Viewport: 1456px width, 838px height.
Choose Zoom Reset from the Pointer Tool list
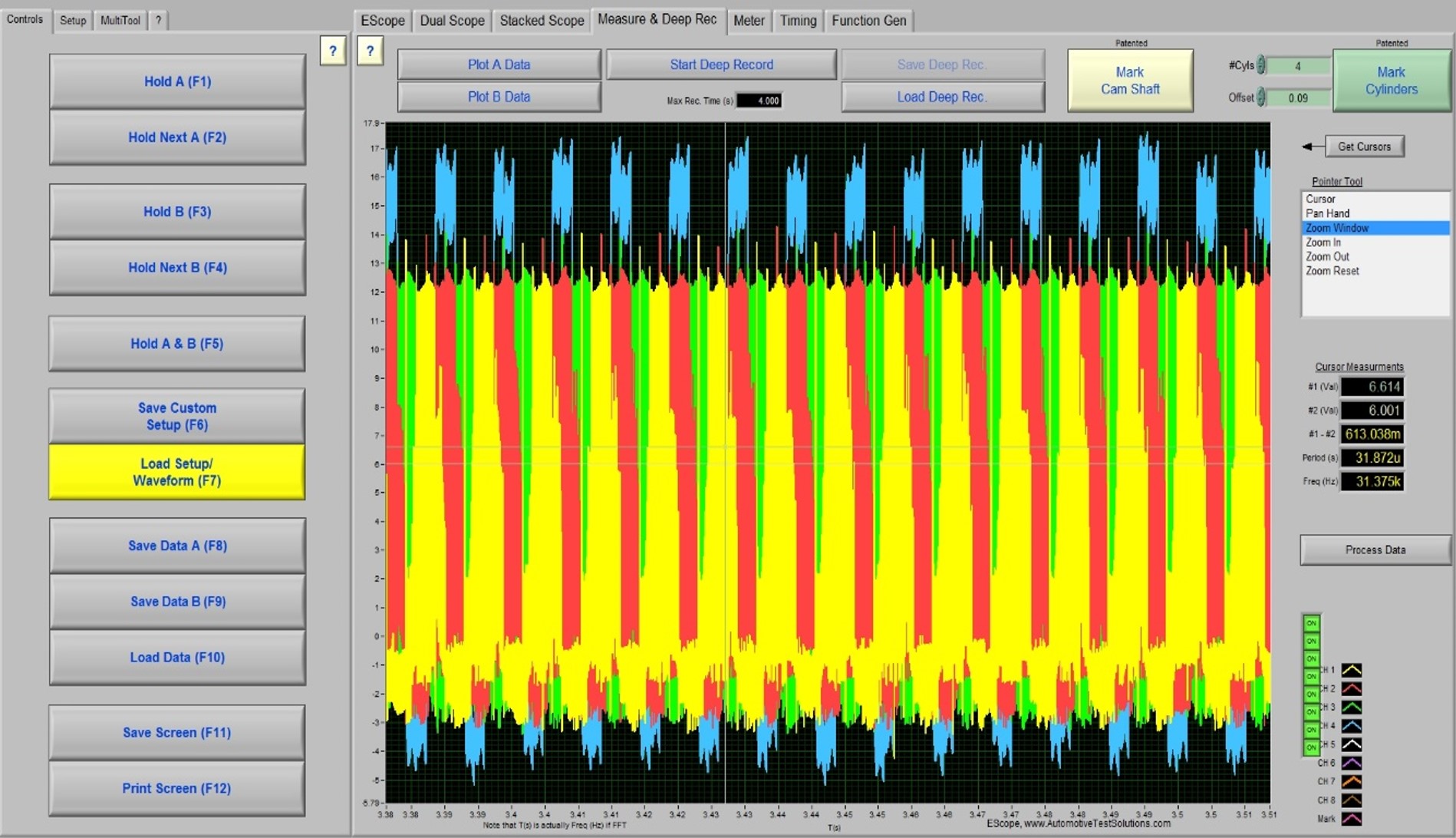click(1332, 271)
